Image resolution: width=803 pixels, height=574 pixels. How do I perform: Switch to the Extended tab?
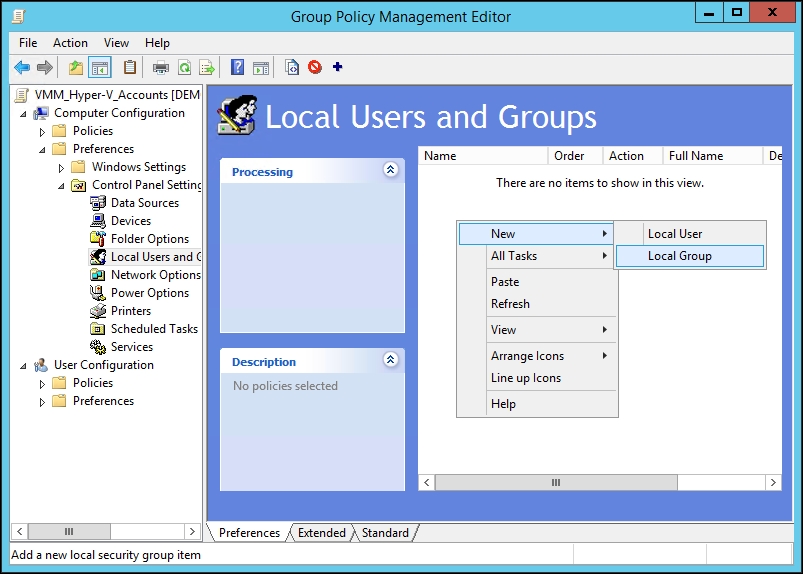(x=321, y=533)
